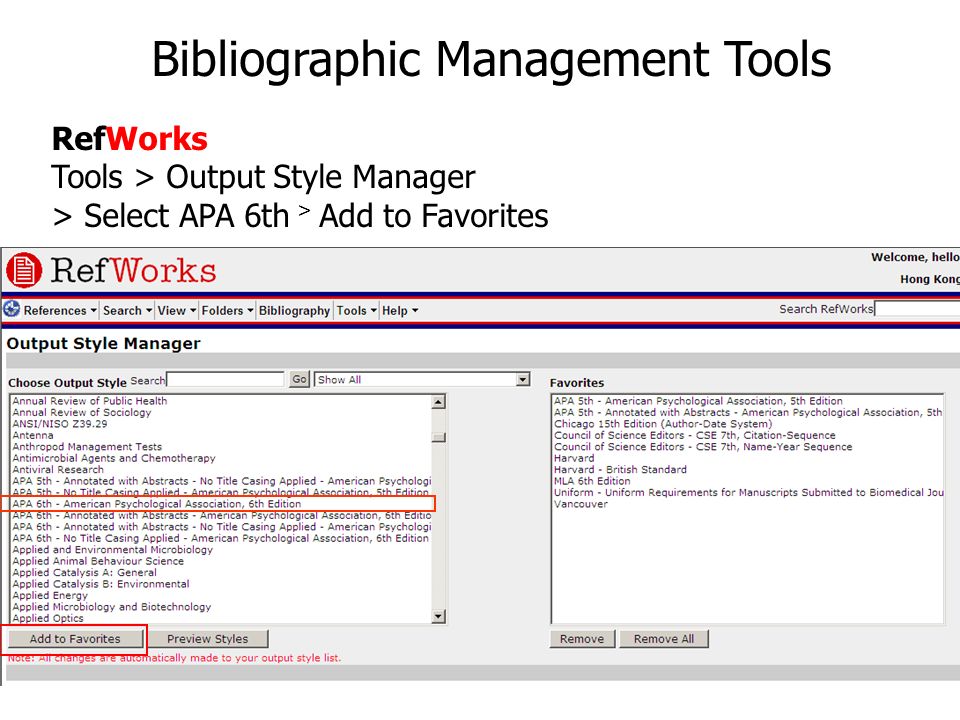Open the Search menu
The width and height of the screenshot is (960, 720).
click(x=127, y=310)
